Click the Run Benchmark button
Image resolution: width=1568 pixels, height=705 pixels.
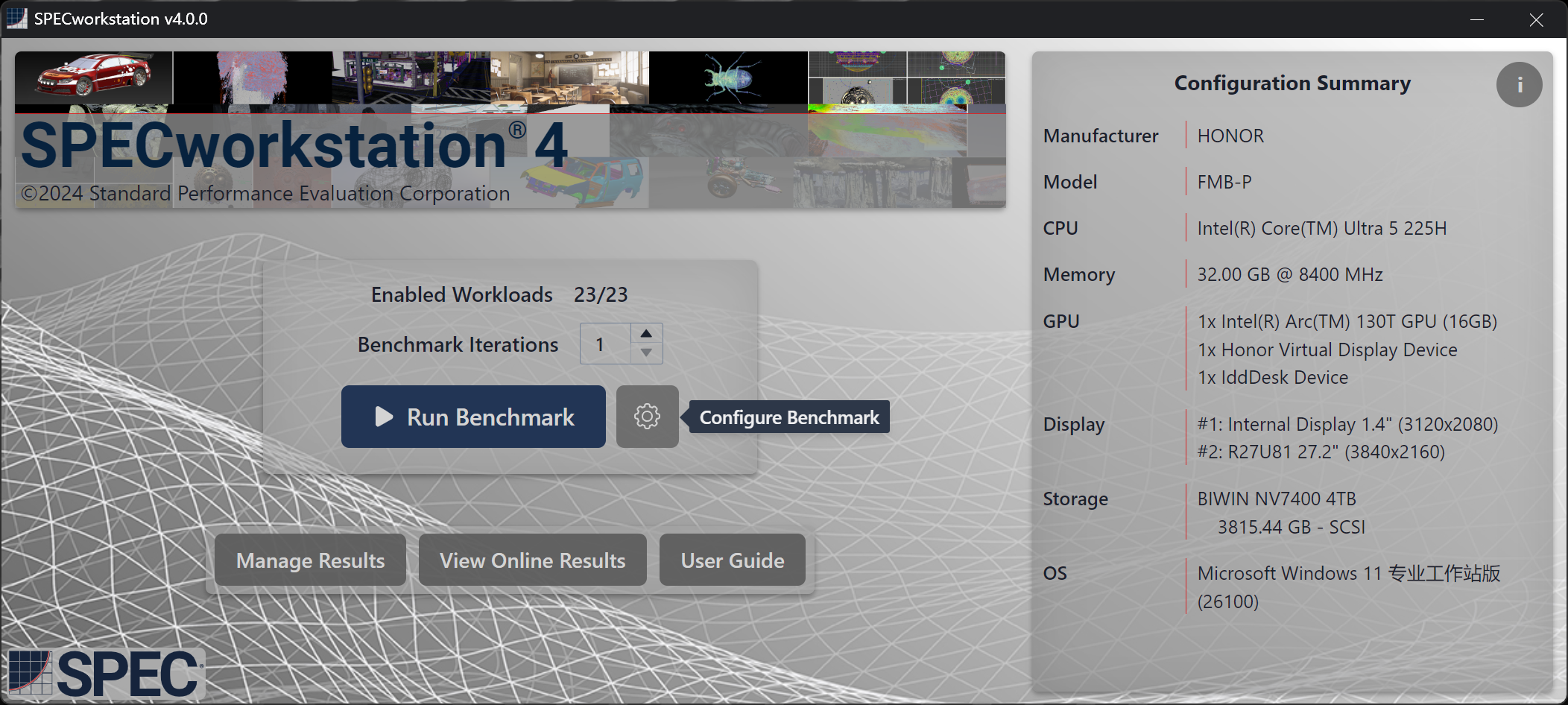tap(473, 417)
